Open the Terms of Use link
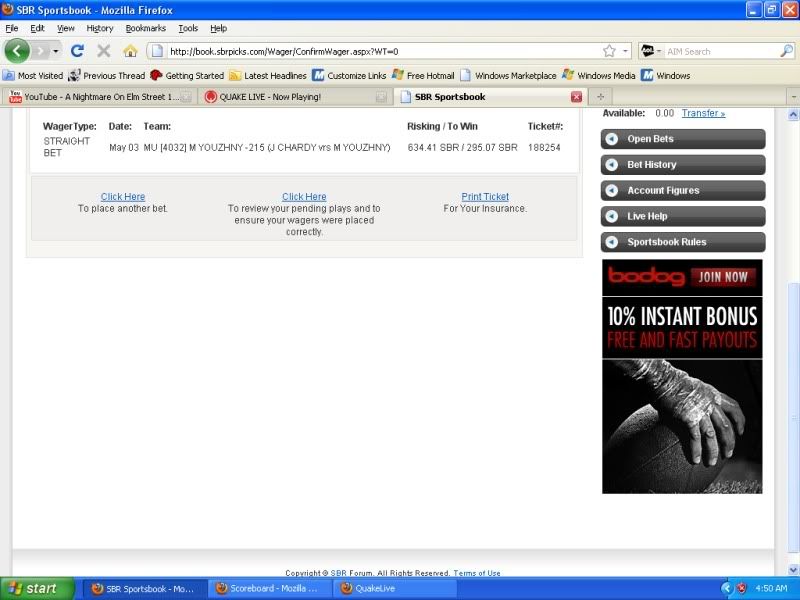This screenshot has width=800, height=600. tap(477, 573)
